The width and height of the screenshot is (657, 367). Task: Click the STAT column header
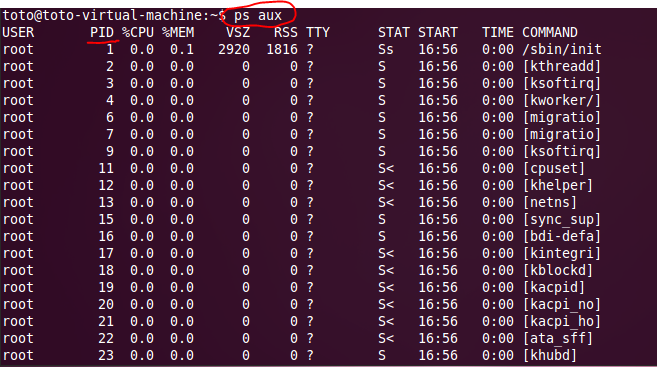pos(394,32)
